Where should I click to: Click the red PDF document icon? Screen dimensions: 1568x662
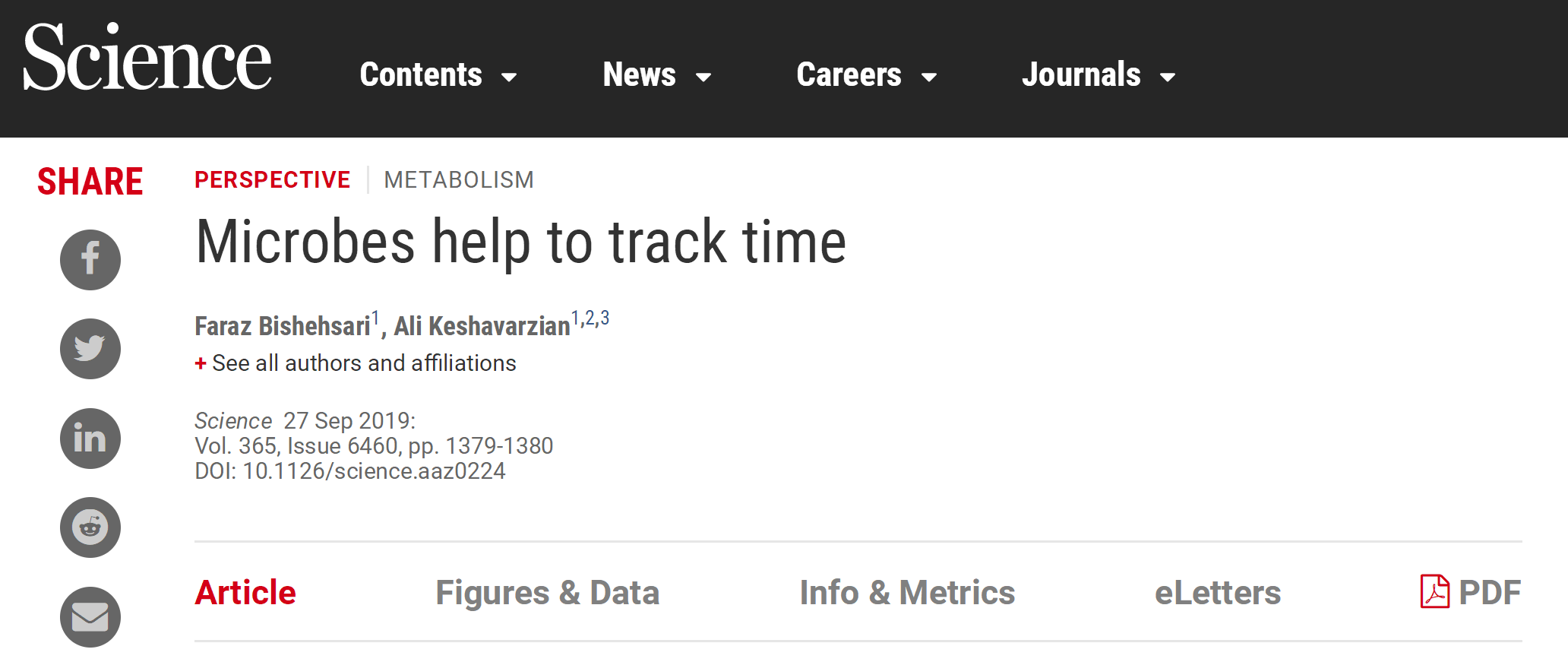1434,591
